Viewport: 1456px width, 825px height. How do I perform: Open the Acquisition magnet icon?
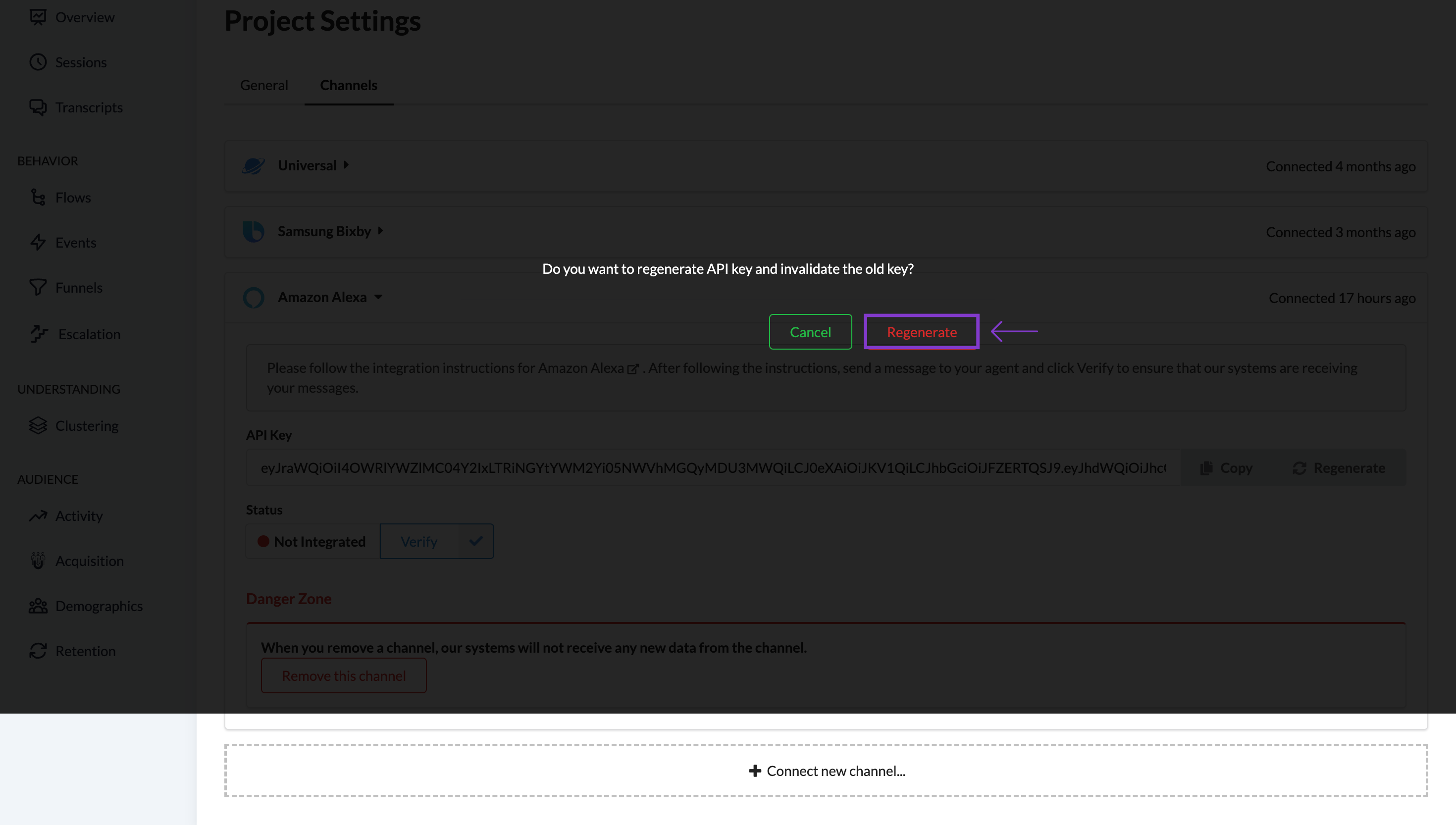coord(38,561)
